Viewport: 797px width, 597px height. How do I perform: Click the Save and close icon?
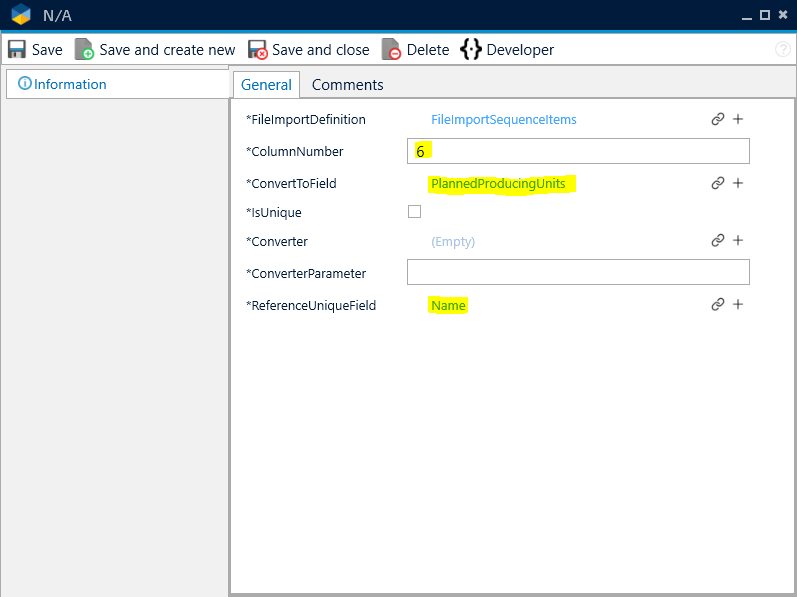pyautogui.click(x=257, y=50)
